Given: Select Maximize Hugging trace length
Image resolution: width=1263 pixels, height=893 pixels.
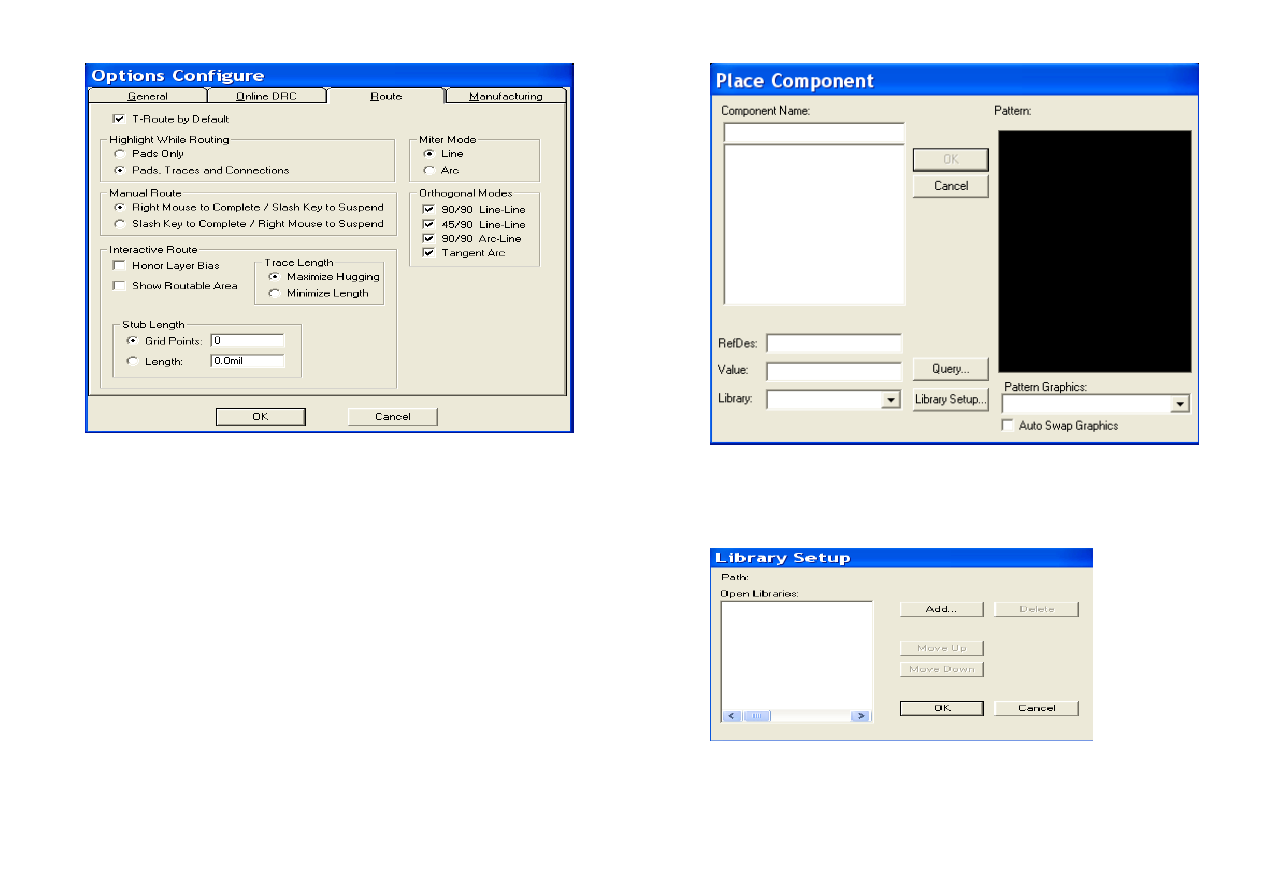Looking at the screenshot, I should coord(274,276).
